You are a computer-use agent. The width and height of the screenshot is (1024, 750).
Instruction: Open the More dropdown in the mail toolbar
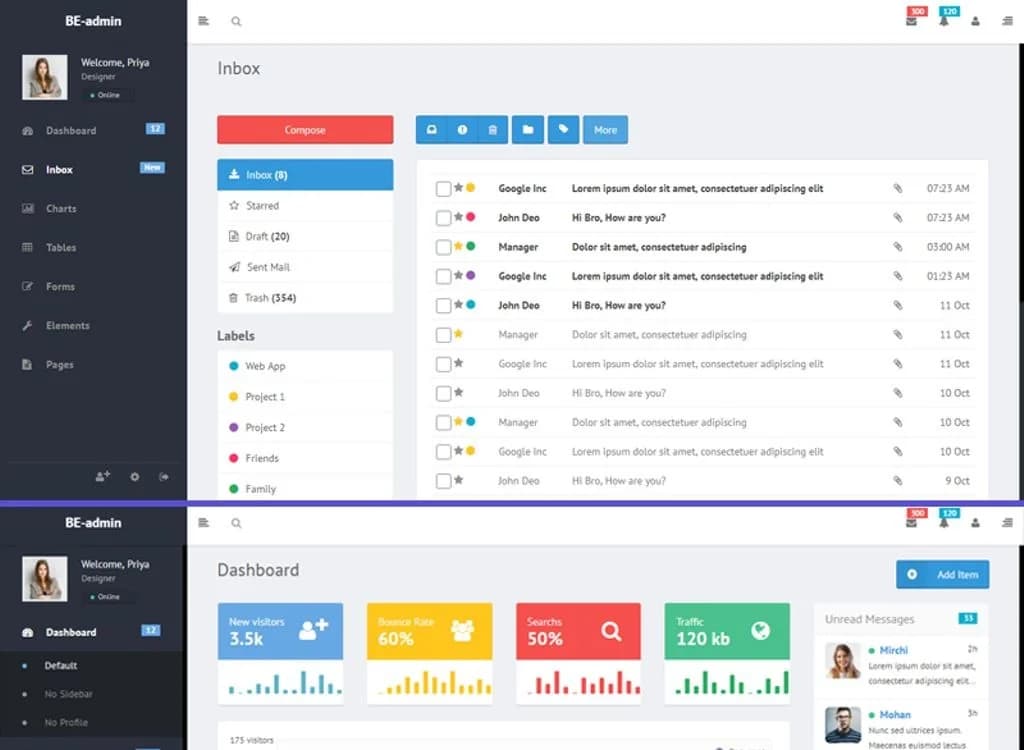coord(605,129)
